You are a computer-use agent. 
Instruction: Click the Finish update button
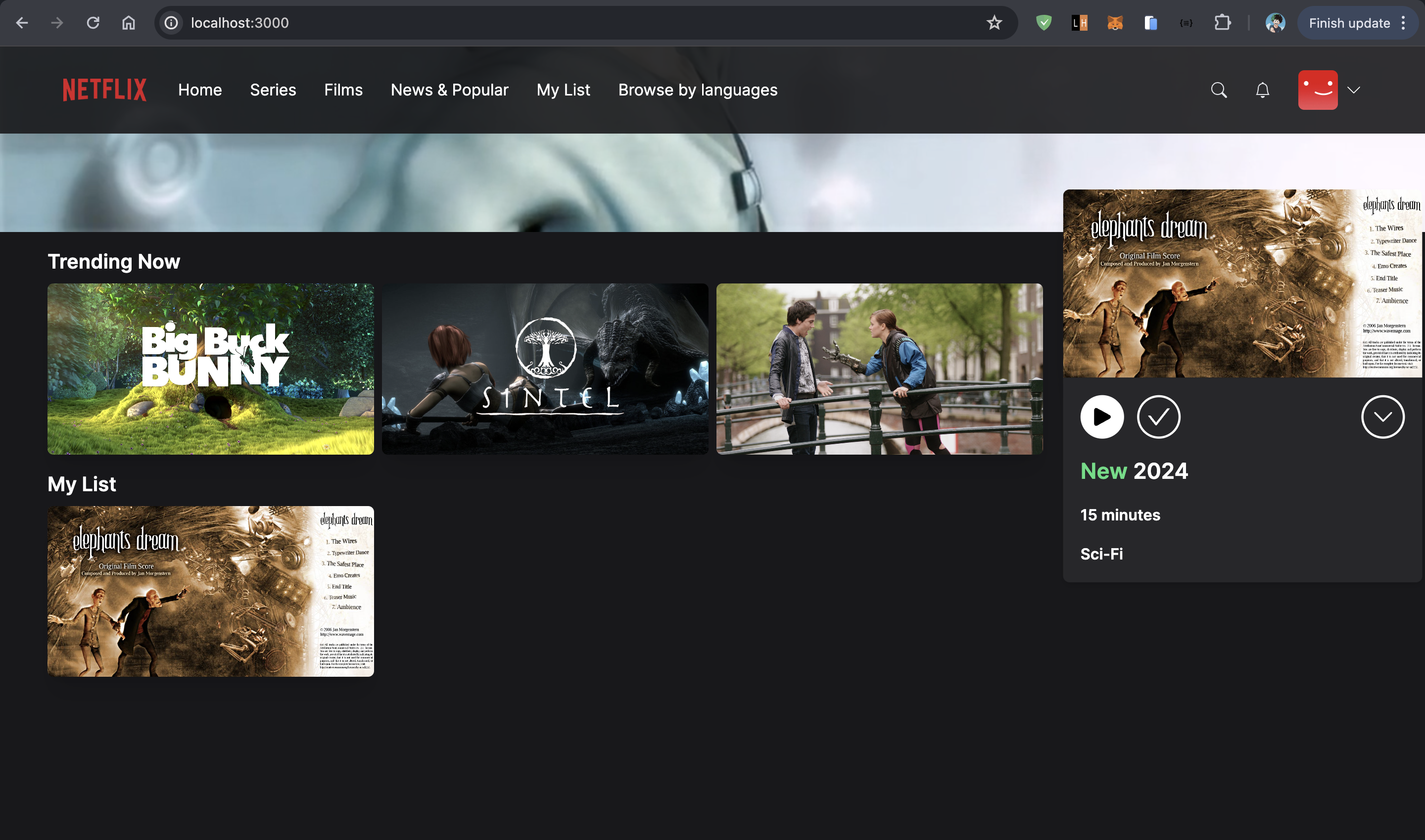(1349, 23)
